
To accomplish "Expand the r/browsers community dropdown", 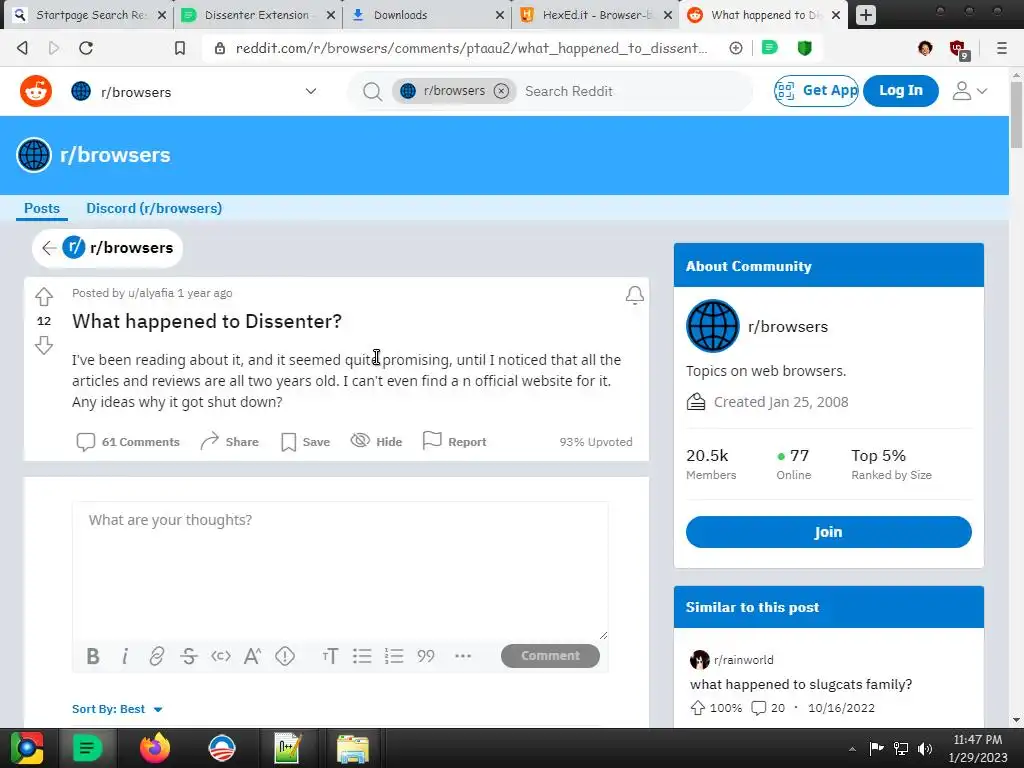I will click(x=311, y=91).
